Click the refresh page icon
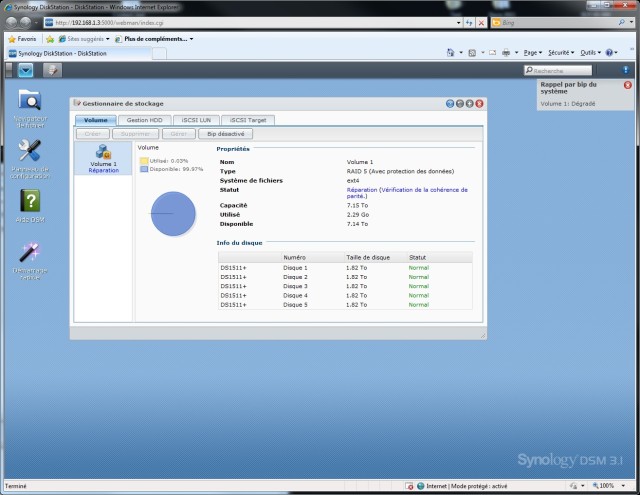The width and height of the screenshot is (640, 495). click(x=469, y=23)
